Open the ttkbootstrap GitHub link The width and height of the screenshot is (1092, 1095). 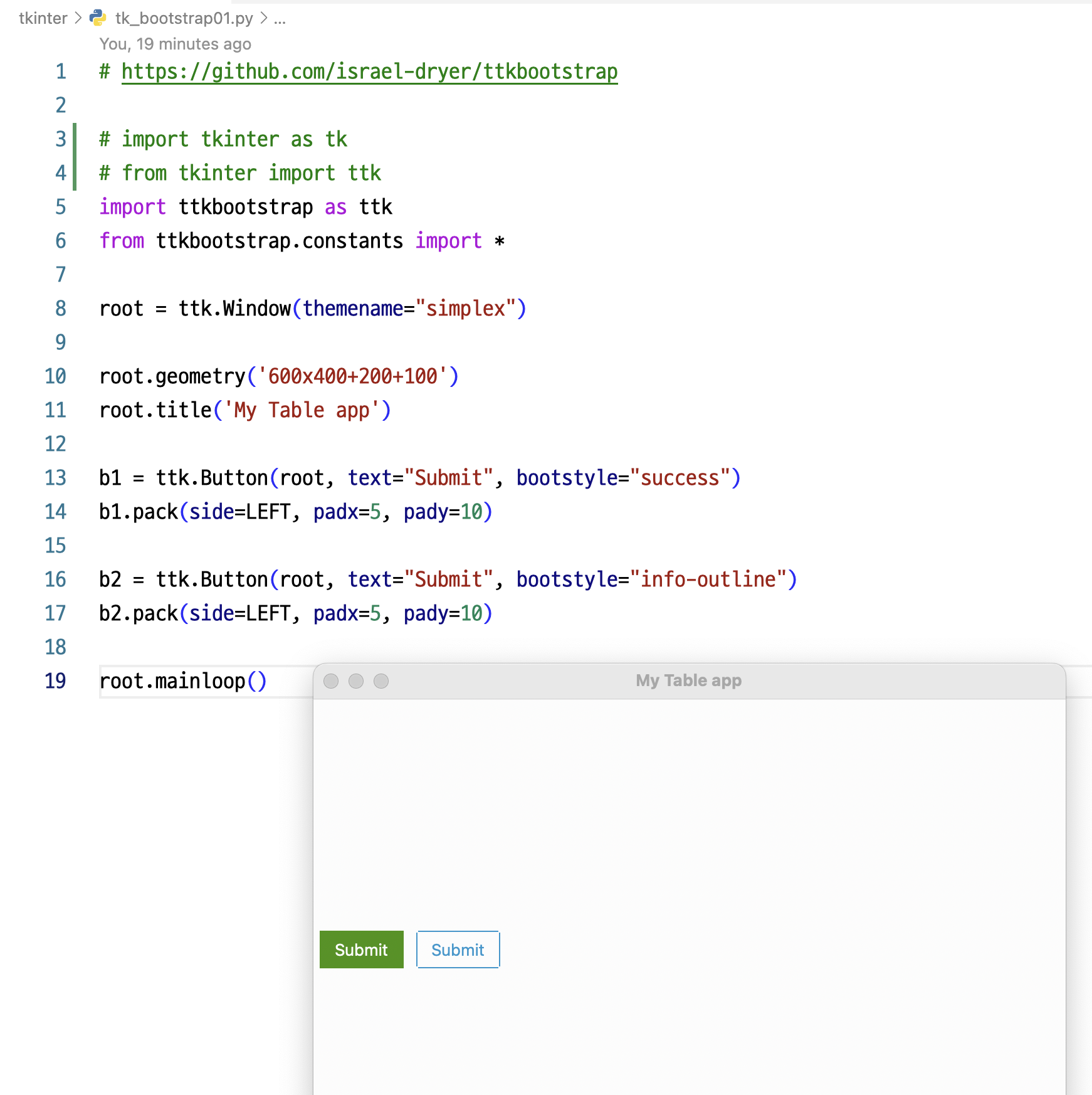(x=369, y=71)
